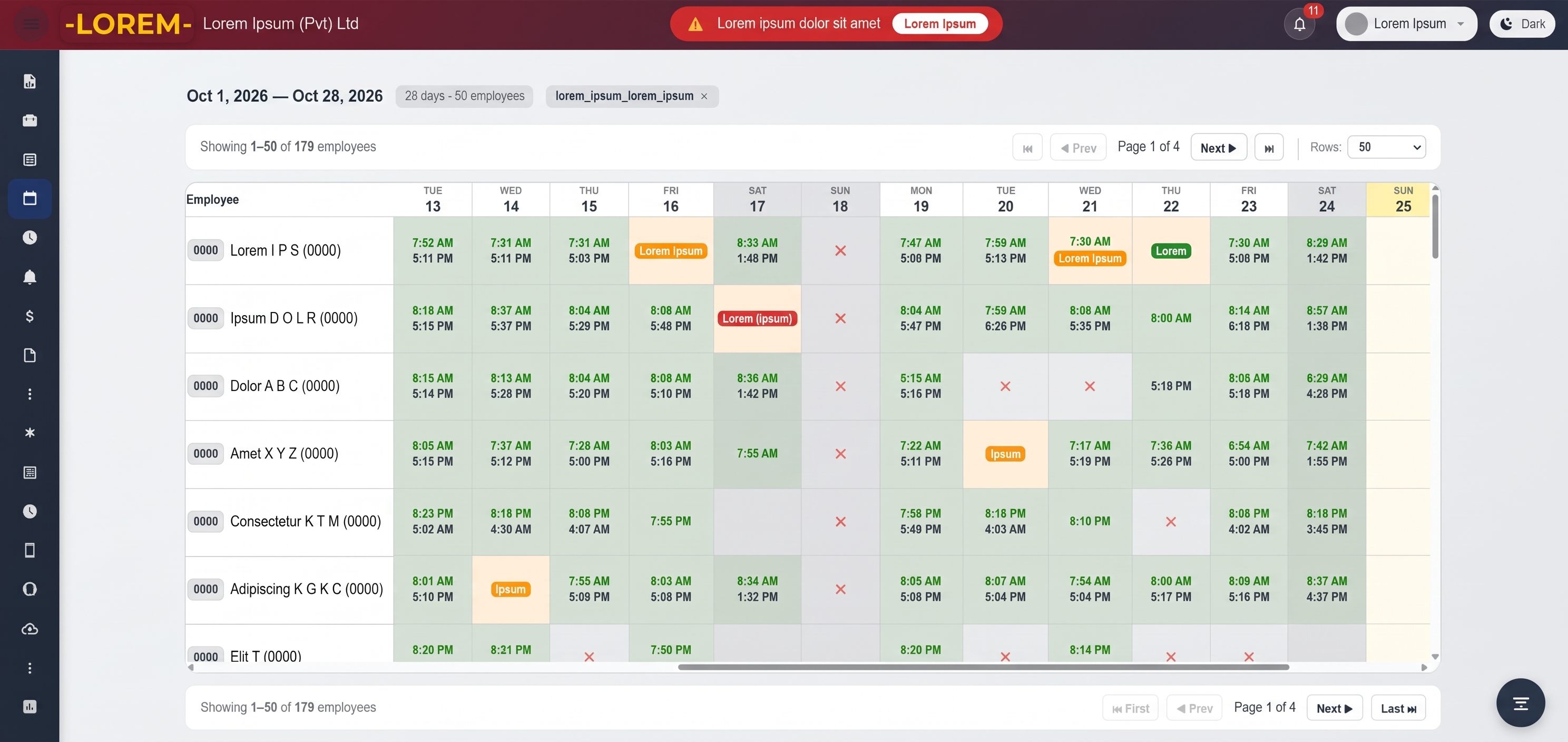
Task: Click the -LOREM- logo
Action: click(128, 24)
